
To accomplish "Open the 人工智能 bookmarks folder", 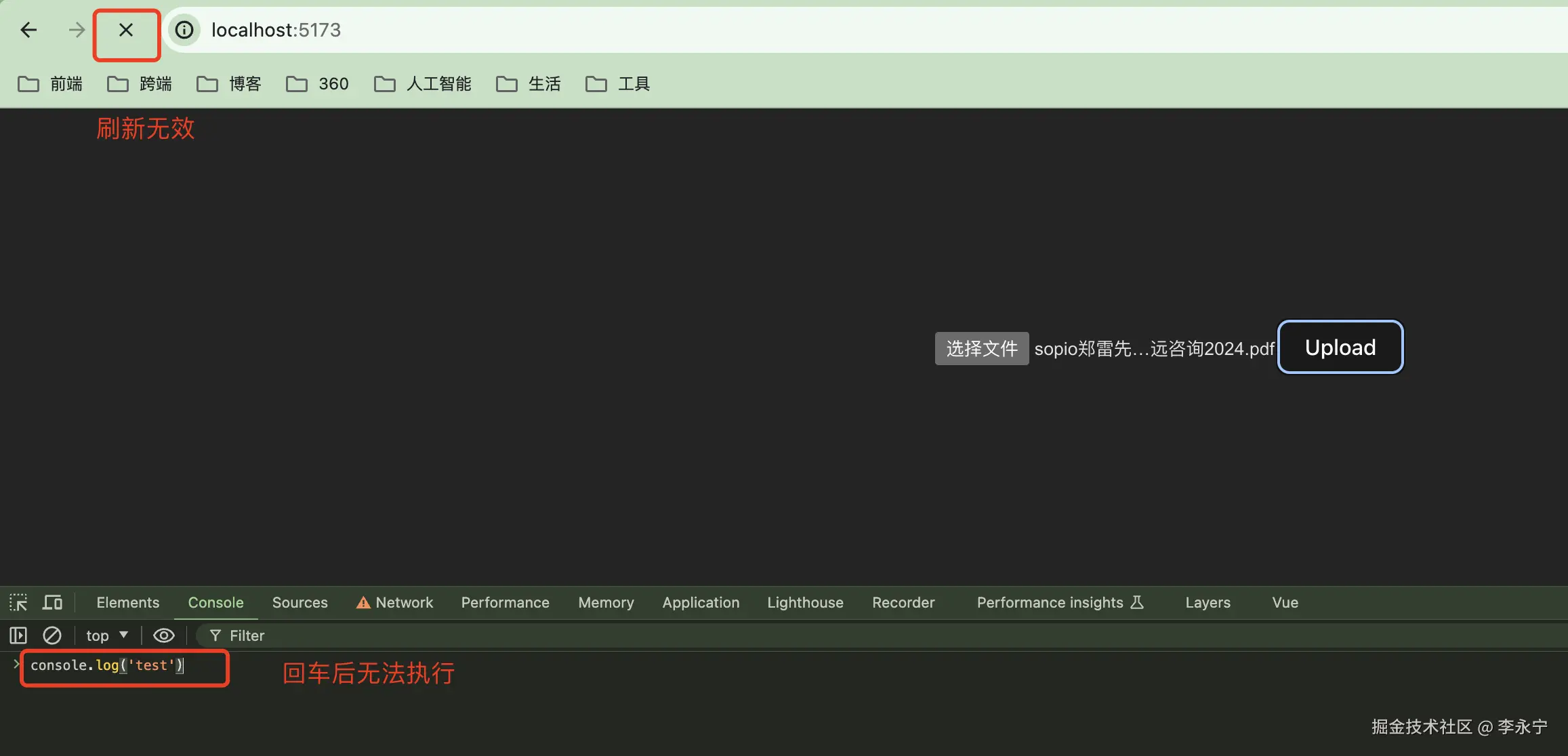I will coord(421,83).
